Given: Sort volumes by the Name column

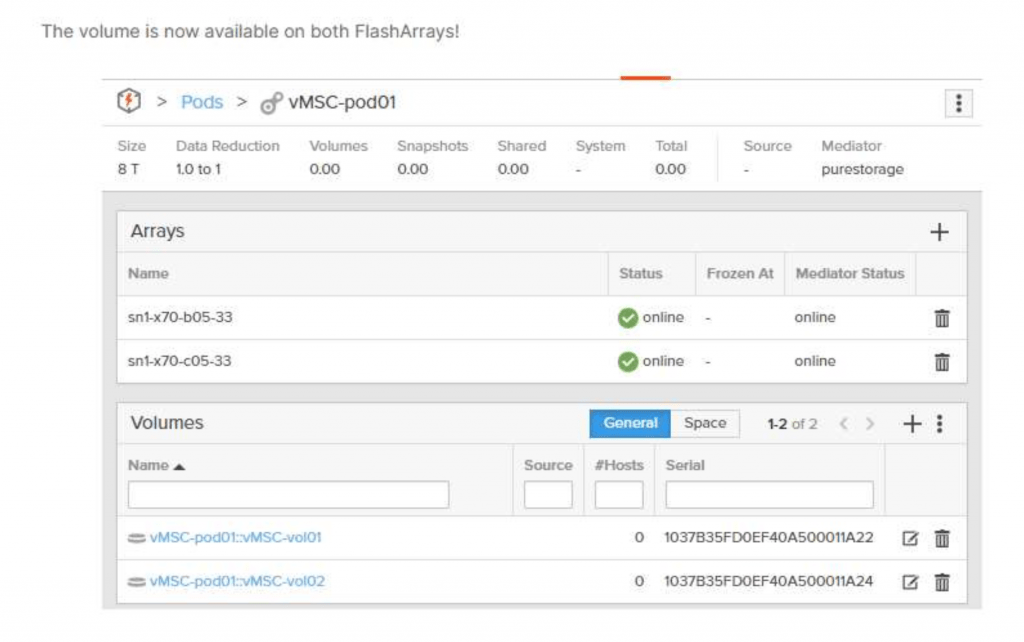Looking at the screenshot, I should coord(157,466).
